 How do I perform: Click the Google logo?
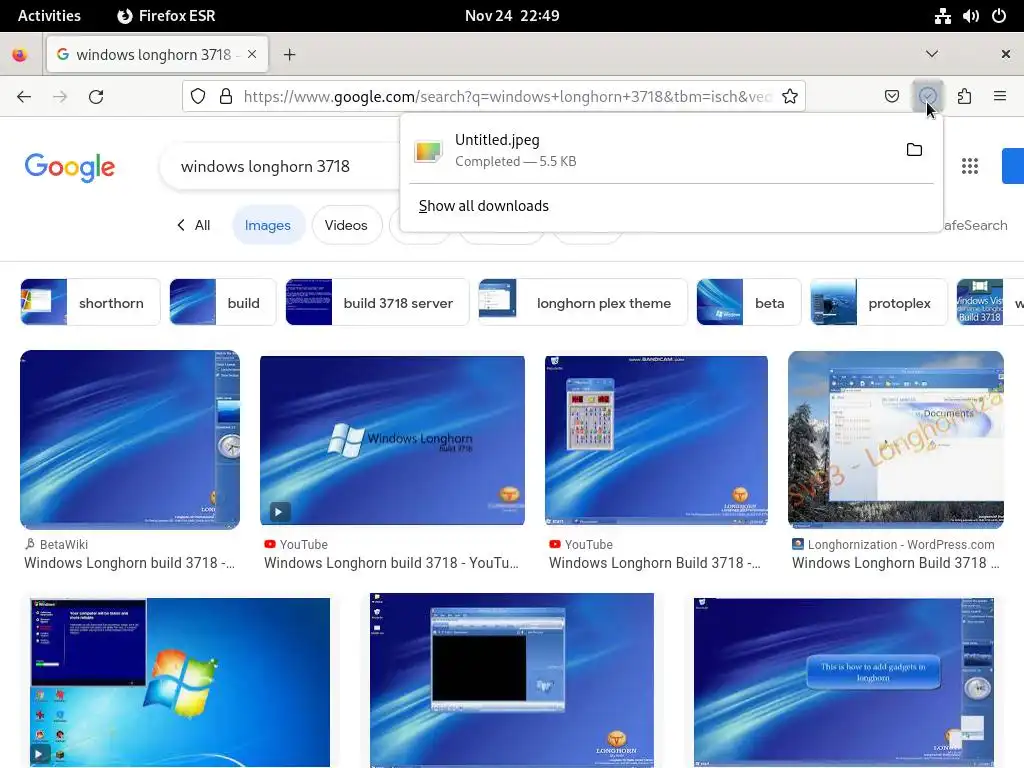pyautogui.click(x=70, y=167)
